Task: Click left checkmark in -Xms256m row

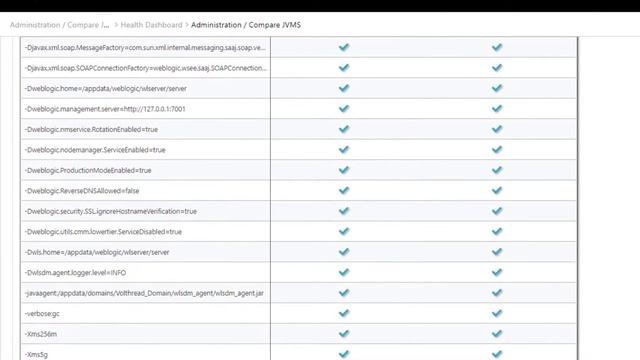Action: click(x=344, y=333)
